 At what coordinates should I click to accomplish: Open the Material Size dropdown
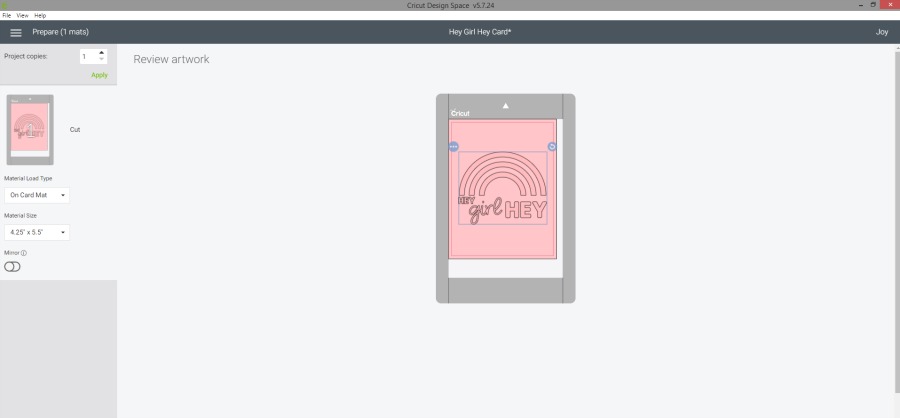37,233
